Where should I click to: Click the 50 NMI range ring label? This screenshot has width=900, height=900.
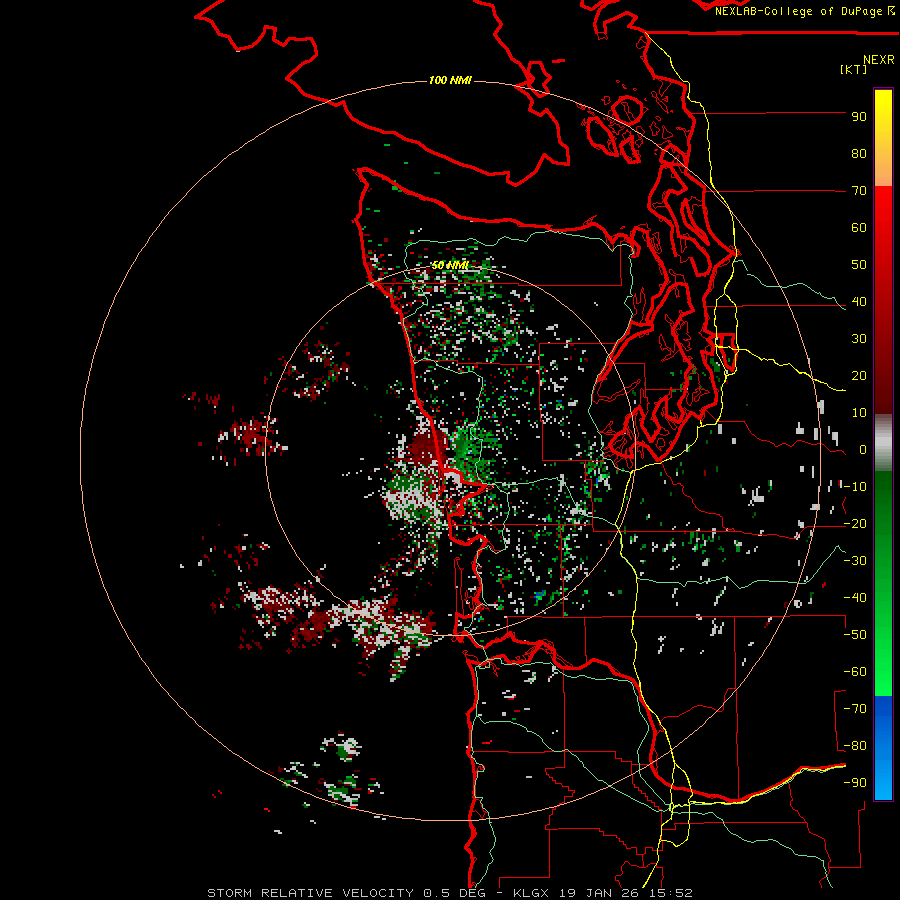[x=450, y=265]
